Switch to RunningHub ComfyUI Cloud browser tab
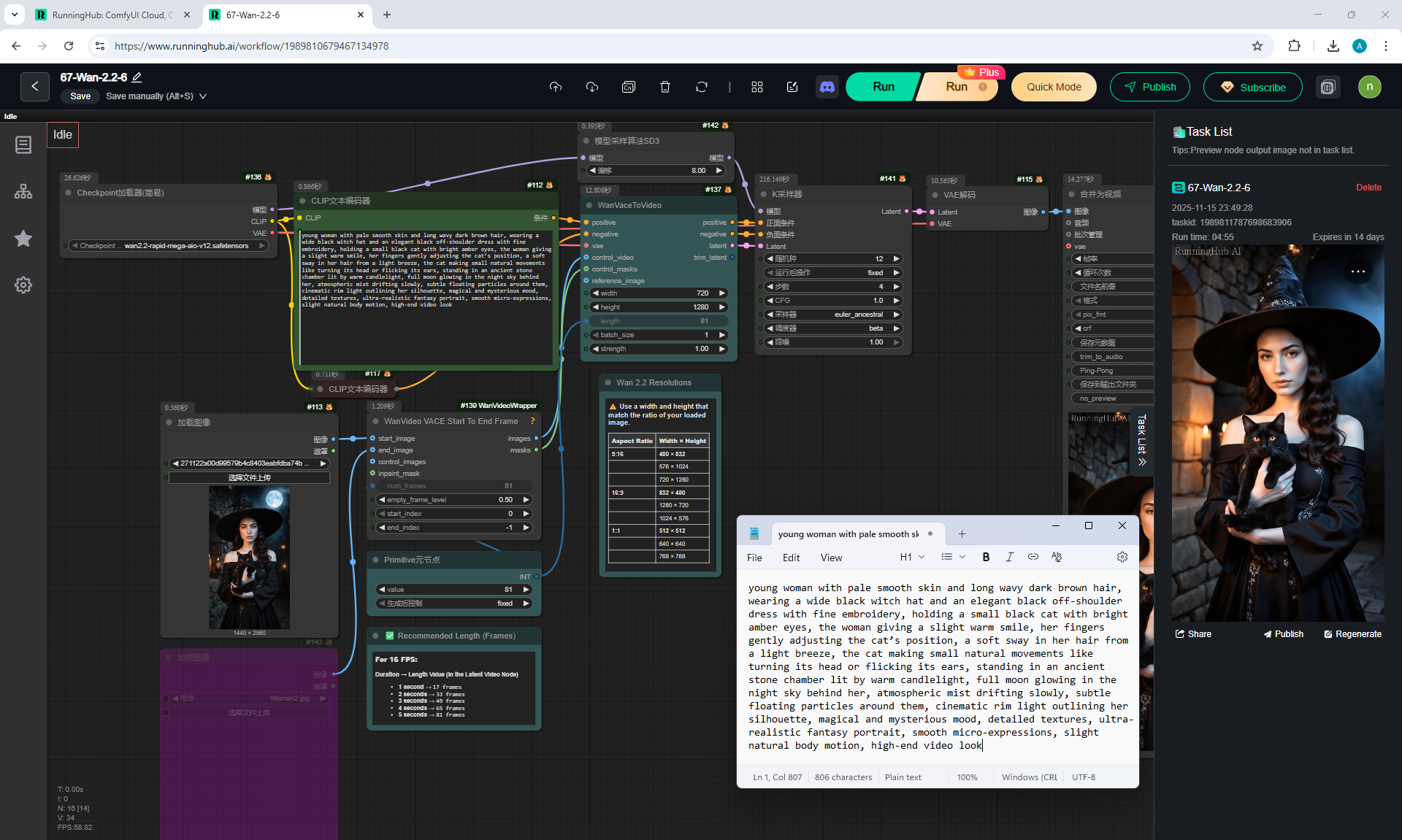This screenshot has width=1402, height=840. click(110, 15)
